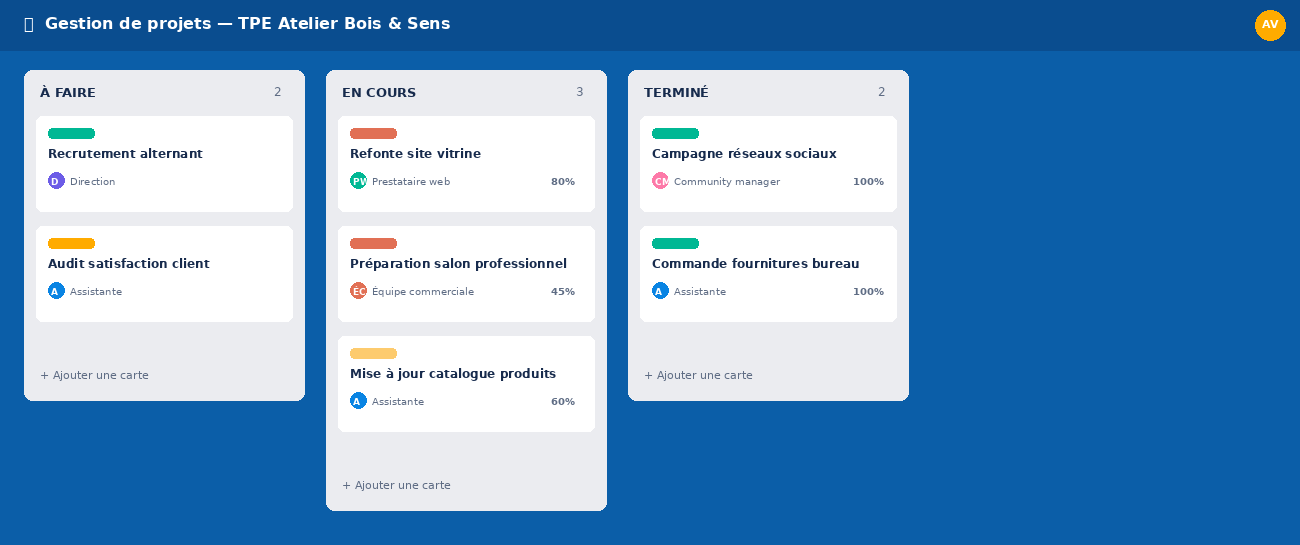This screenshot has width=1300, height=545.
Task: Open the Refonte site vitrine card
Action: (466, 164)
